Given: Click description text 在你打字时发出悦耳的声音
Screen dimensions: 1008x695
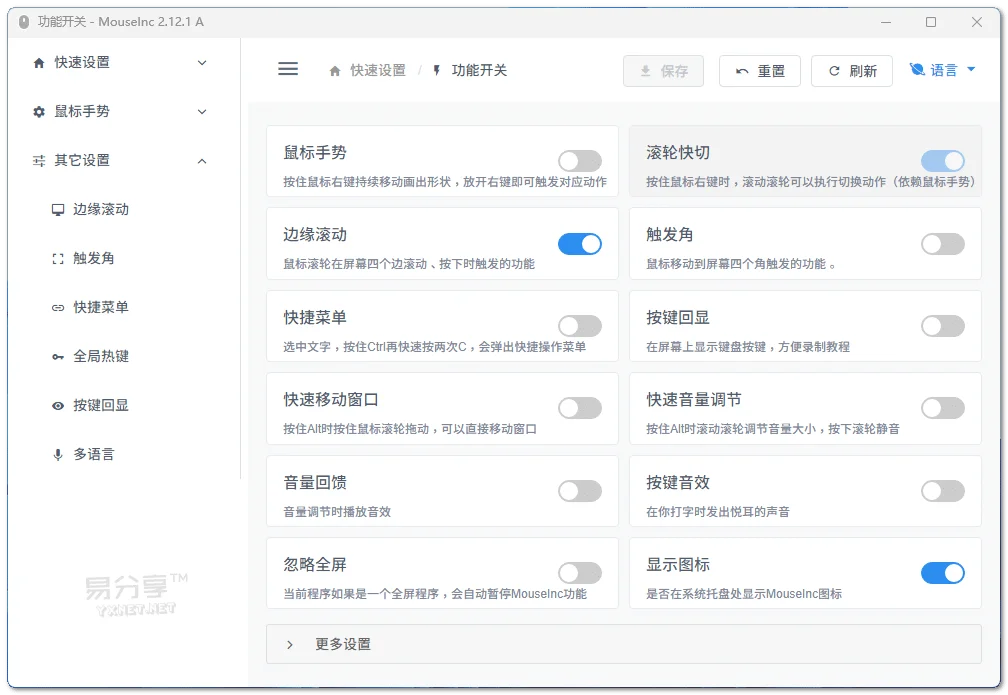Looking at the screenshot, I should click(718, 512).
